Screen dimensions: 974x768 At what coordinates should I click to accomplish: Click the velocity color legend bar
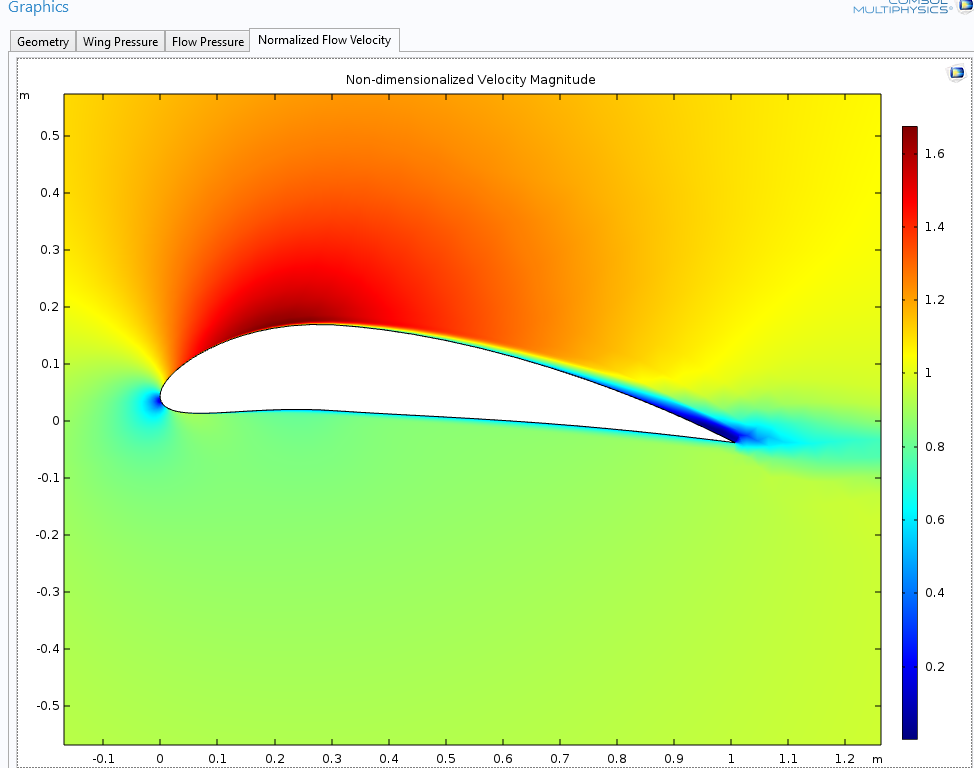(909, 432)
